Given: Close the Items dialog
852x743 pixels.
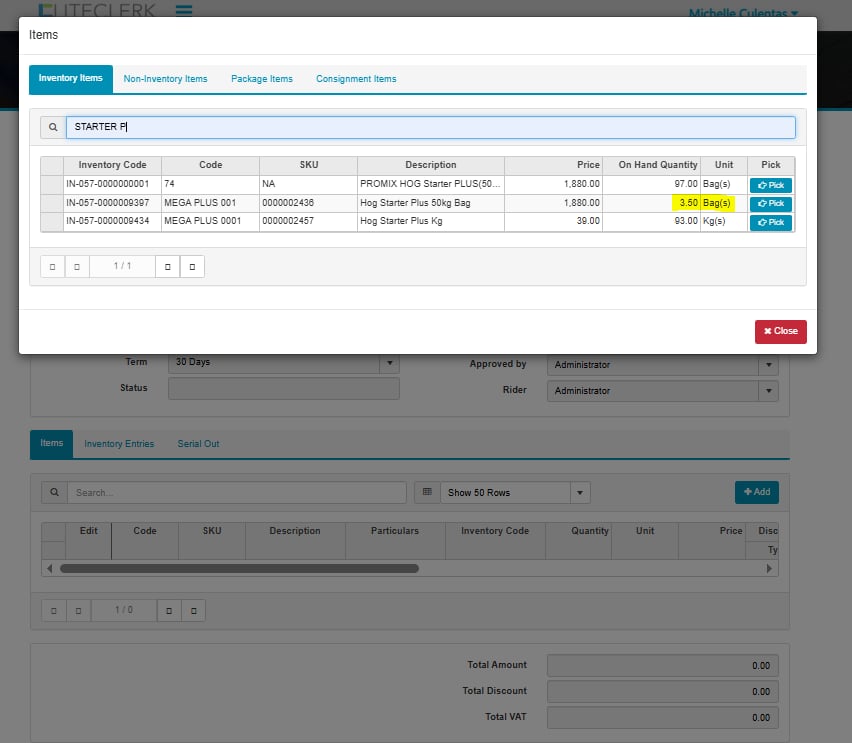Looking at the screenshot, I should tap(780, 331).
